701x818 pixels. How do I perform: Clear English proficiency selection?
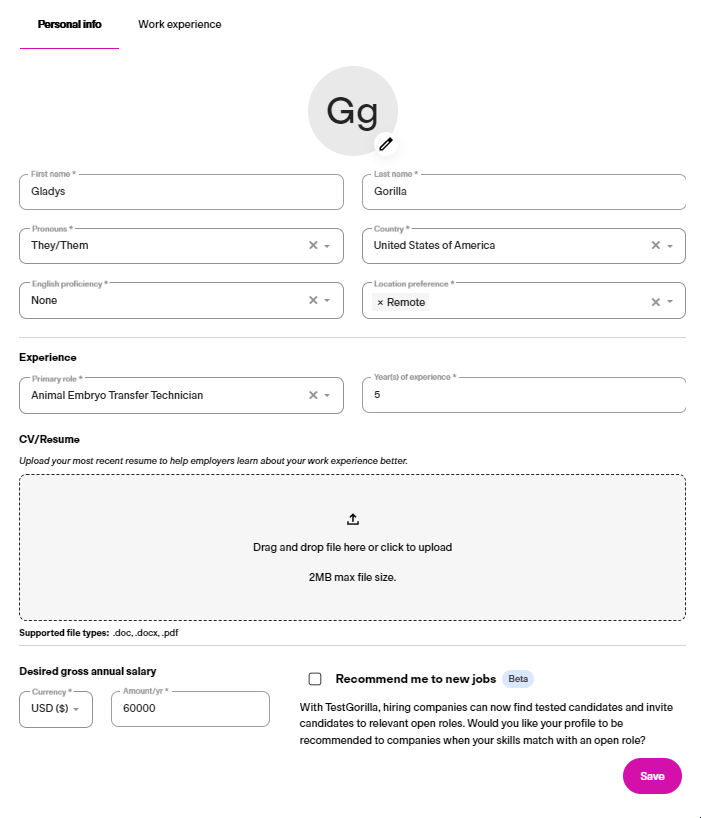313,300
